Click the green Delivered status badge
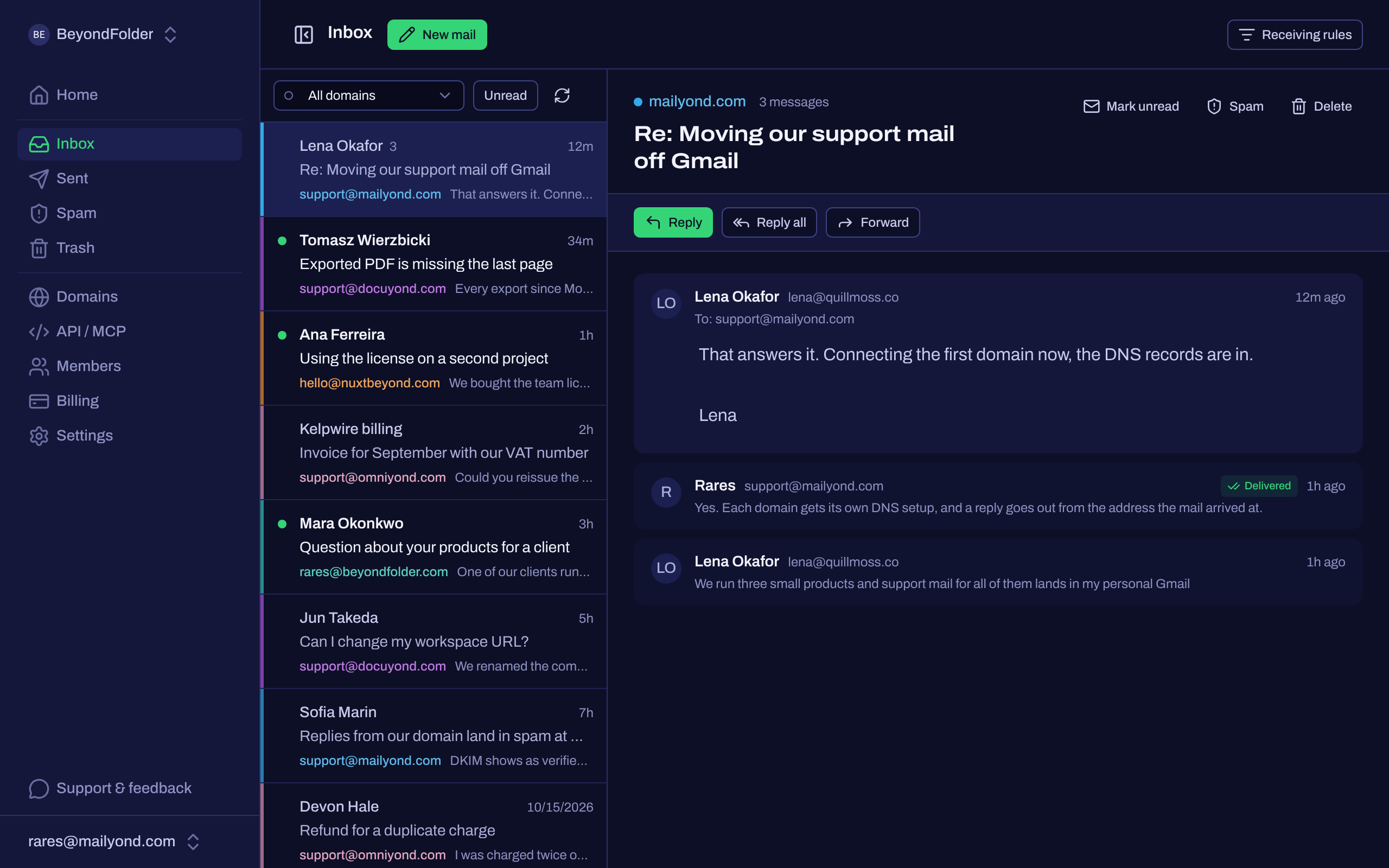This screenshot has width=1389, height=868. [x=1258, y=486]
